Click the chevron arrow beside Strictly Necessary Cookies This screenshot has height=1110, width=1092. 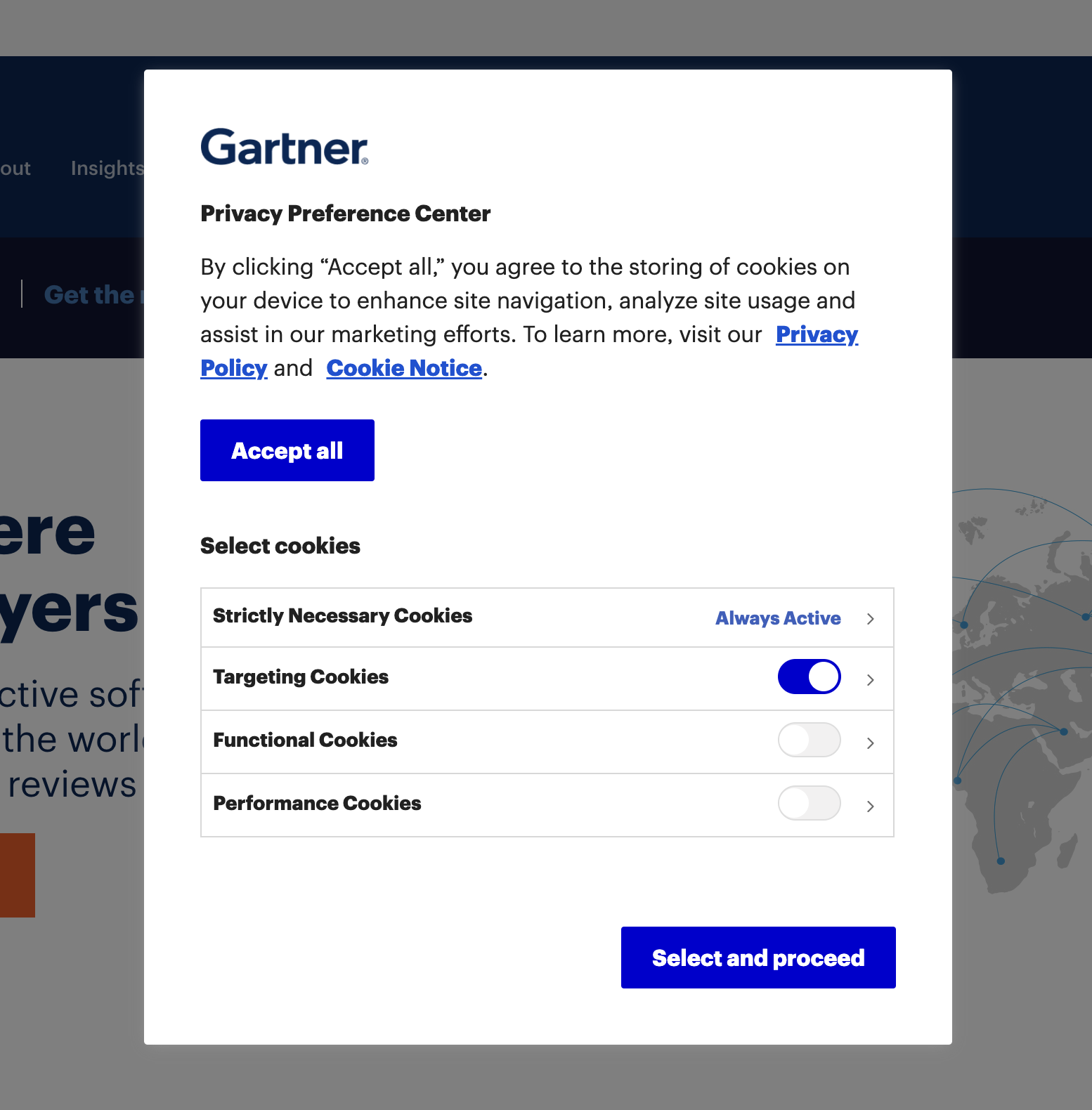(870, 619)
